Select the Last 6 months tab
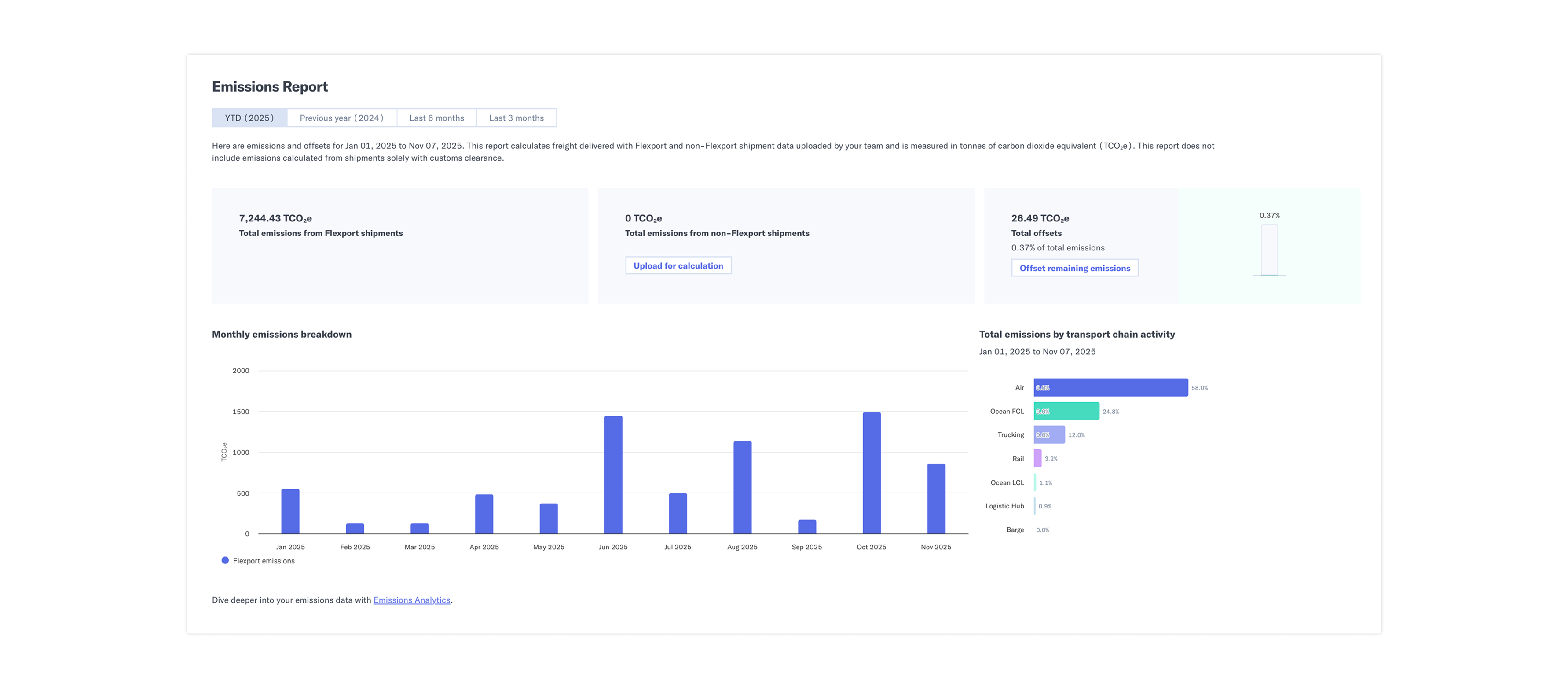 436,118
